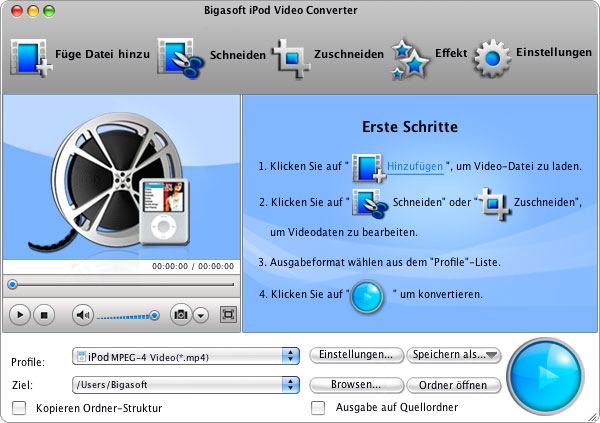600x423 pixels.
Task: Click the green zoom window button
Action: click(x=49, y=11)
